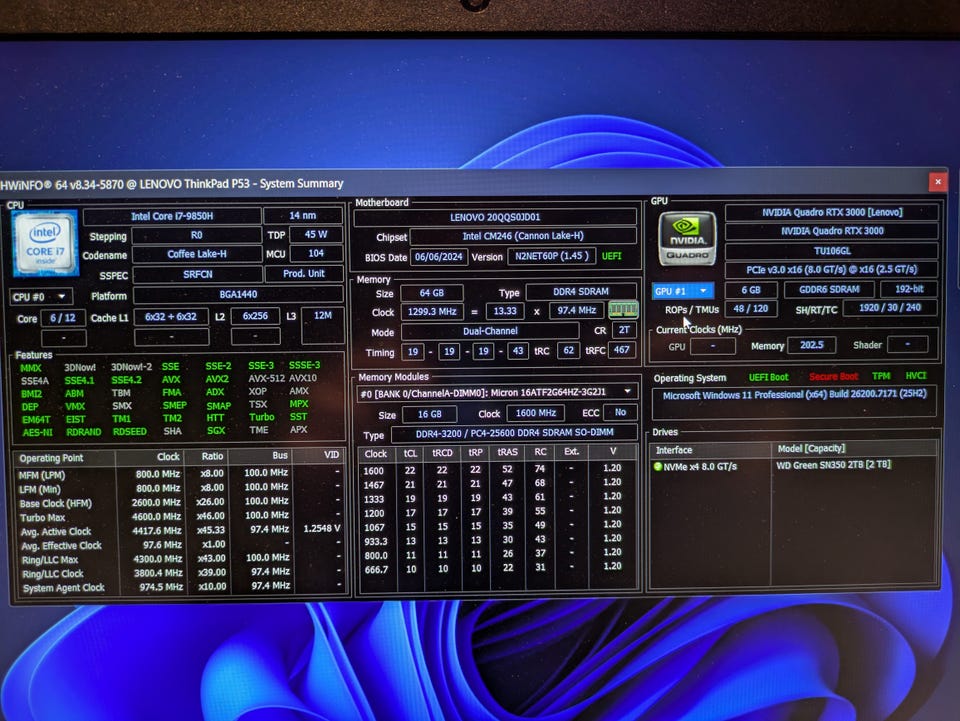Click the GPU memory size 6 GB
The height and width of the screenshot is (721, 960).
(751, 290)
